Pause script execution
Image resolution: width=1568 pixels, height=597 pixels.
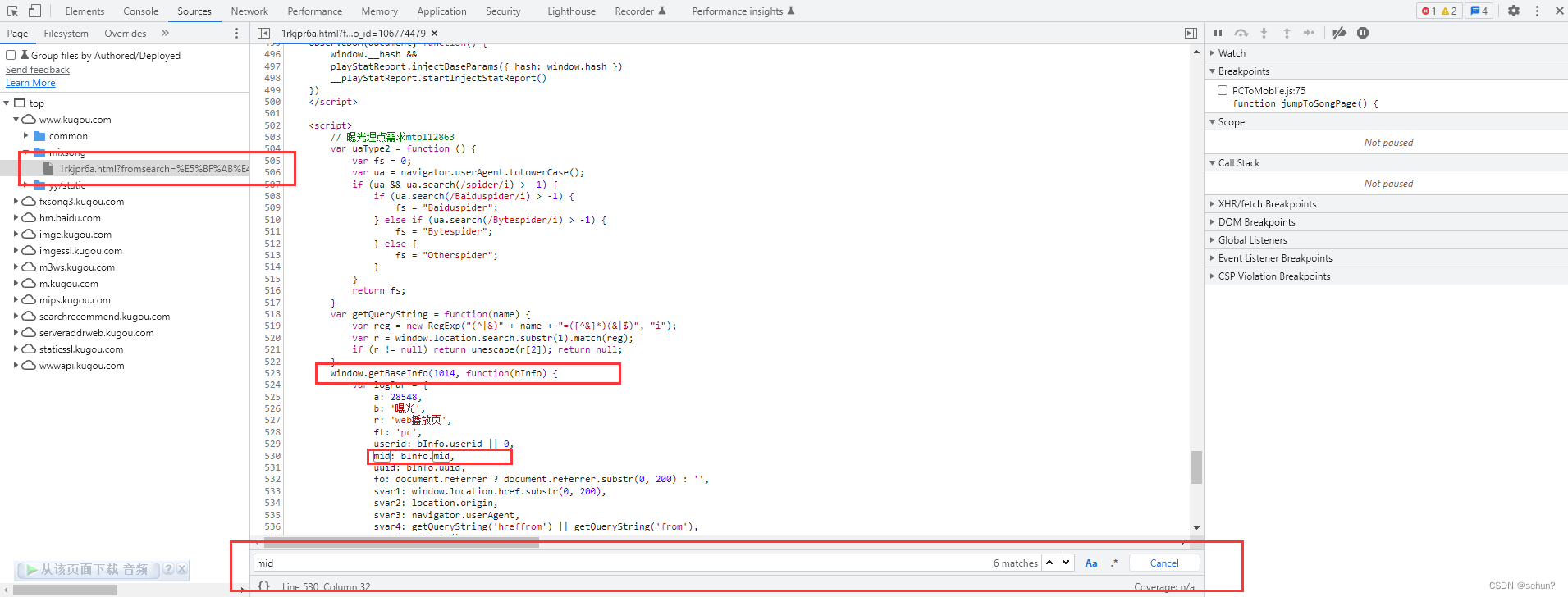tap(1218, 33)
